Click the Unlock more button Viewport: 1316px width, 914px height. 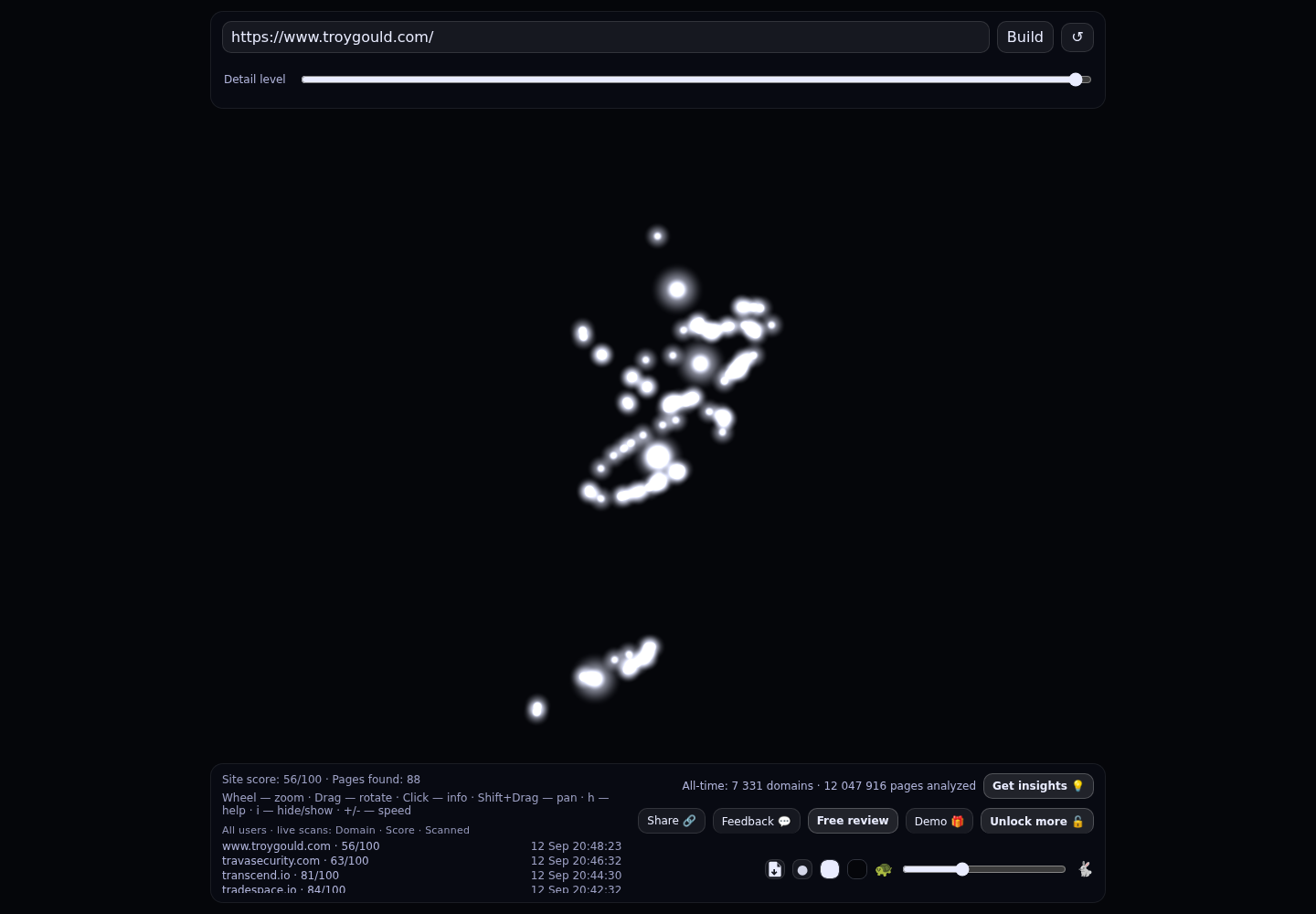1037,821
